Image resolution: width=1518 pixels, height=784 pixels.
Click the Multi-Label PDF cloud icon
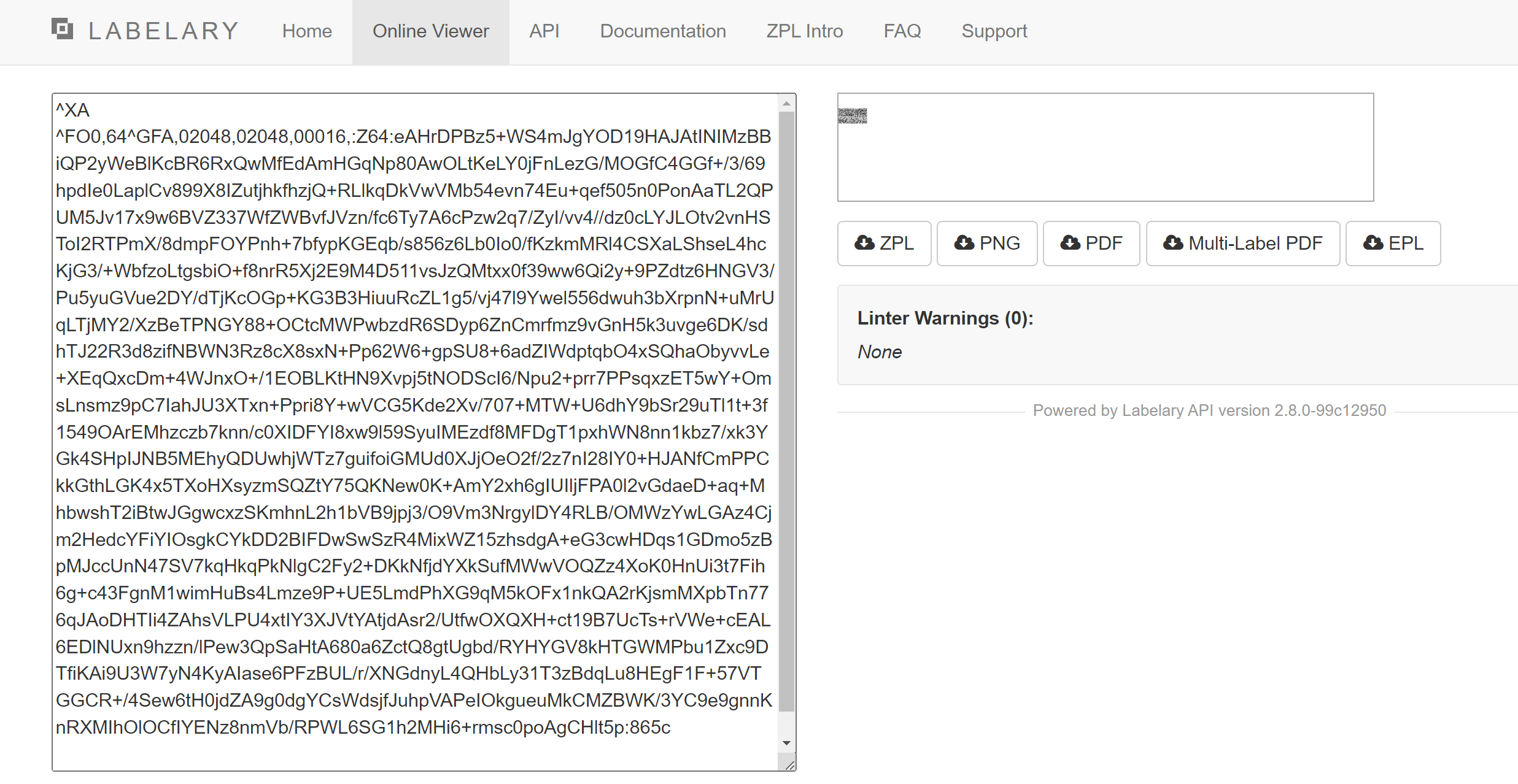1173,243
